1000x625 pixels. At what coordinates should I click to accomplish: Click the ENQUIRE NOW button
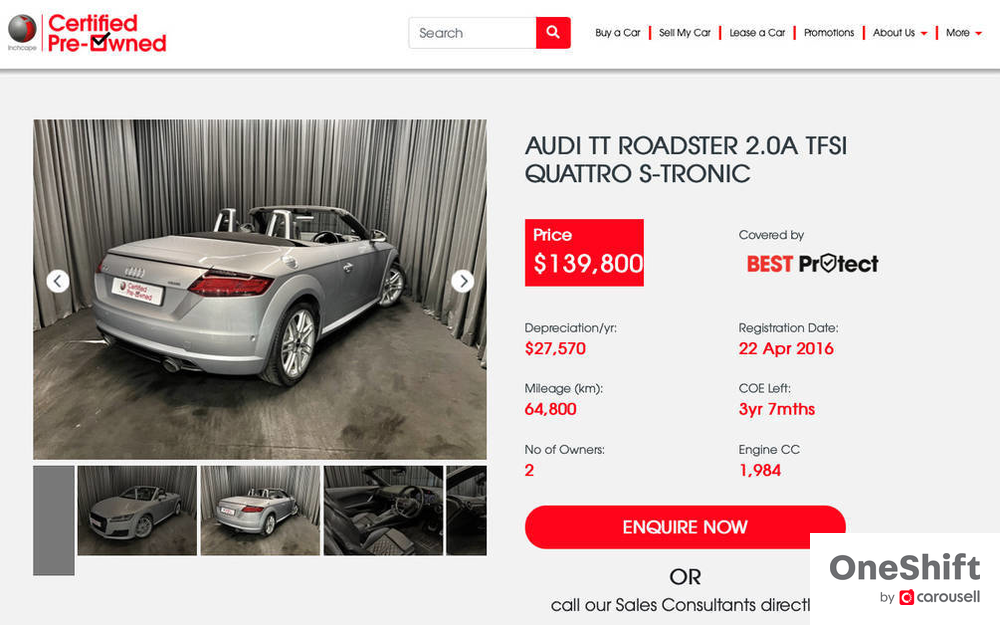[x=685, y=527]
